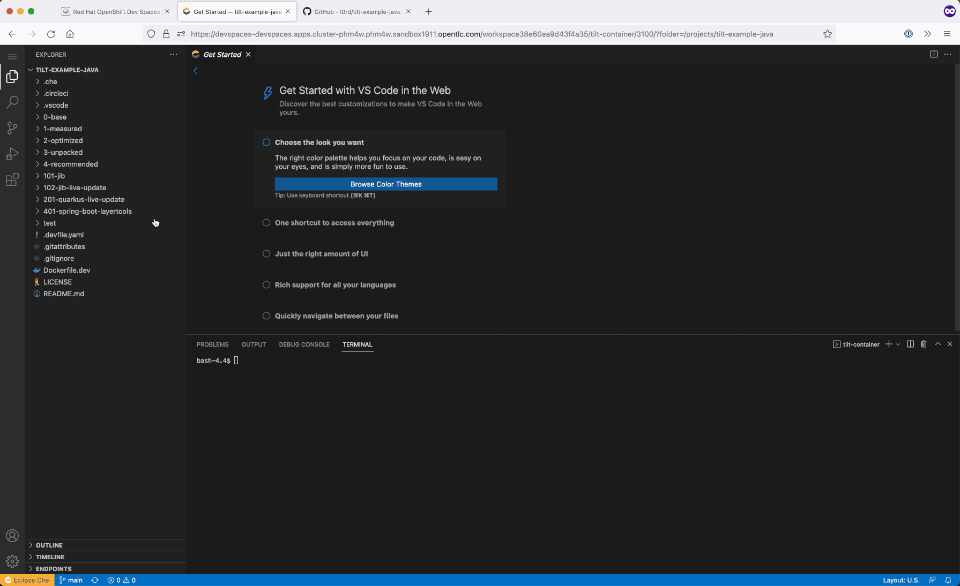Image resolution: width=960 pixels, height=586 pixels.
Task: Focus the bash terminal prompt
Action: coord(217,361)
